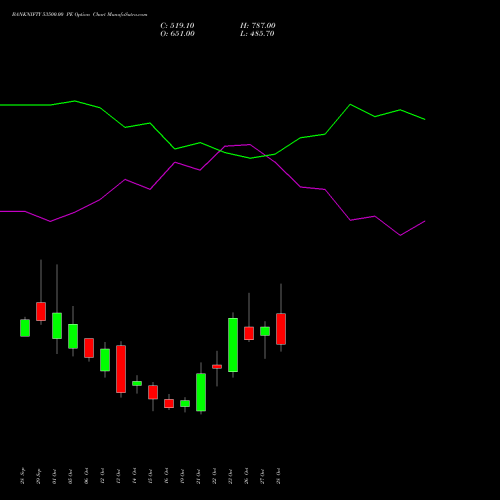Select the red candlestick above 29 Sep
Image resolution: width=500 pixels, height=500 pixels.
coord(41,311)
